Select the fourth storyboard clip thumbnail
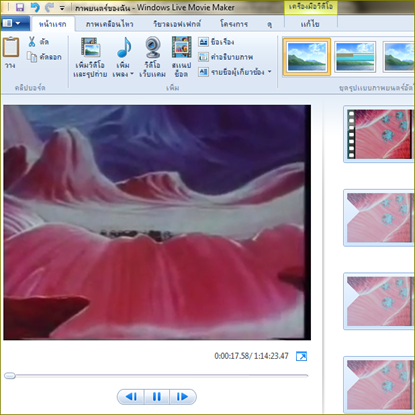The image size is (415, 415). click(x=379, y=384)
